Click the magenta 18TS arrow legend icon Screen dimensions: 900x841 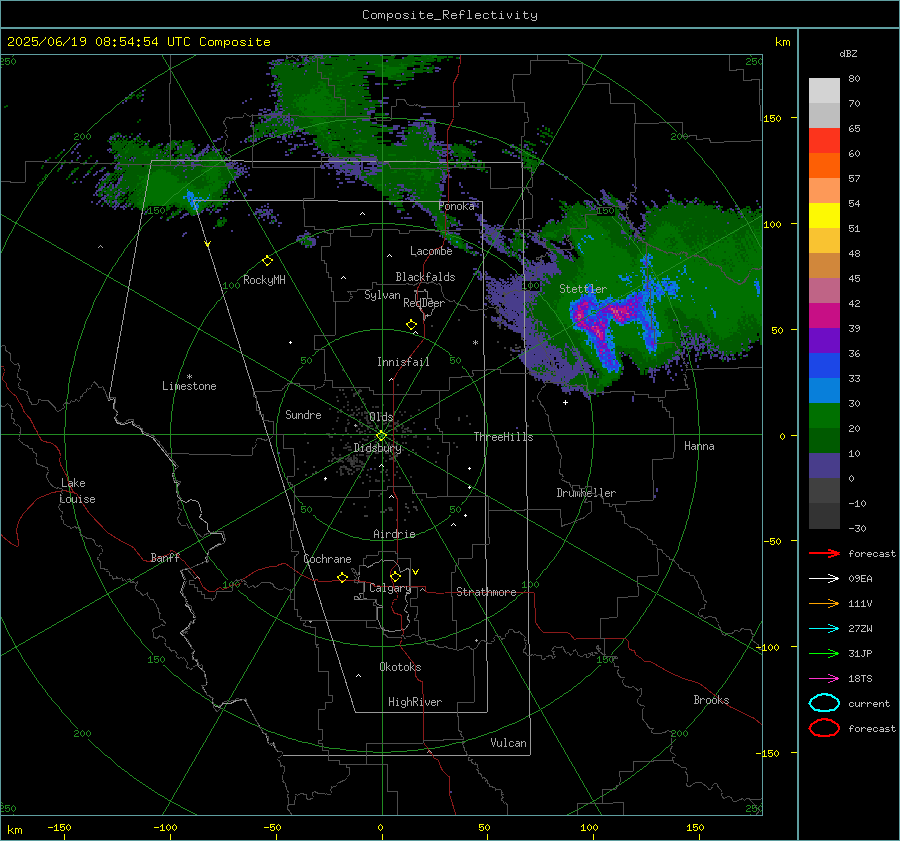pyautogui.click(x=824, y=679)
